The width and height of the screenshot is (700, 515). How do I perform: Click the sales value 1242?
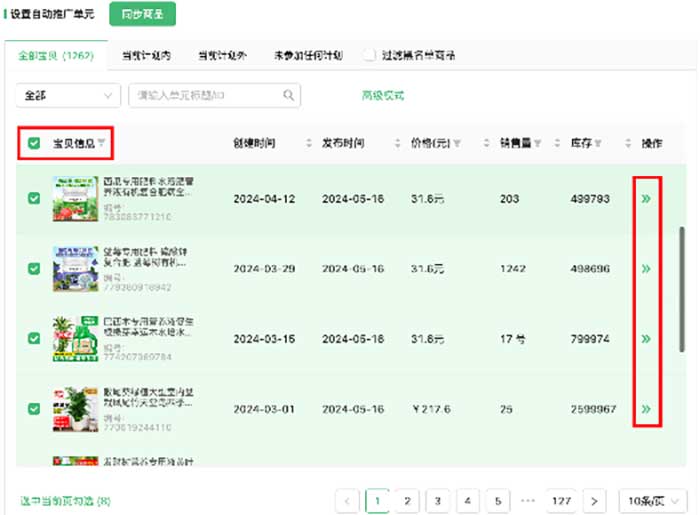pos(512,269)
